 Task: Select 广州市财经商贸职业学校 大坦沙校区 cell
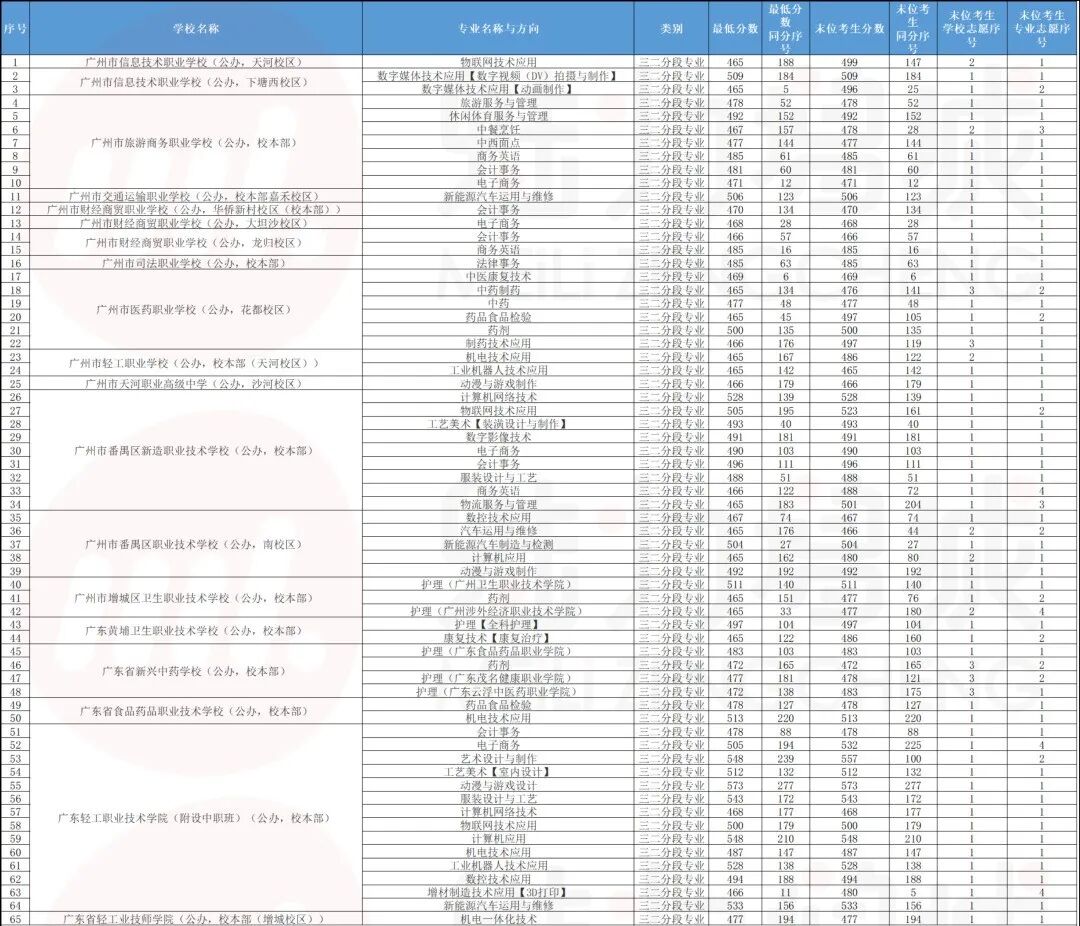pyautogui.click(x=196, y=223)
